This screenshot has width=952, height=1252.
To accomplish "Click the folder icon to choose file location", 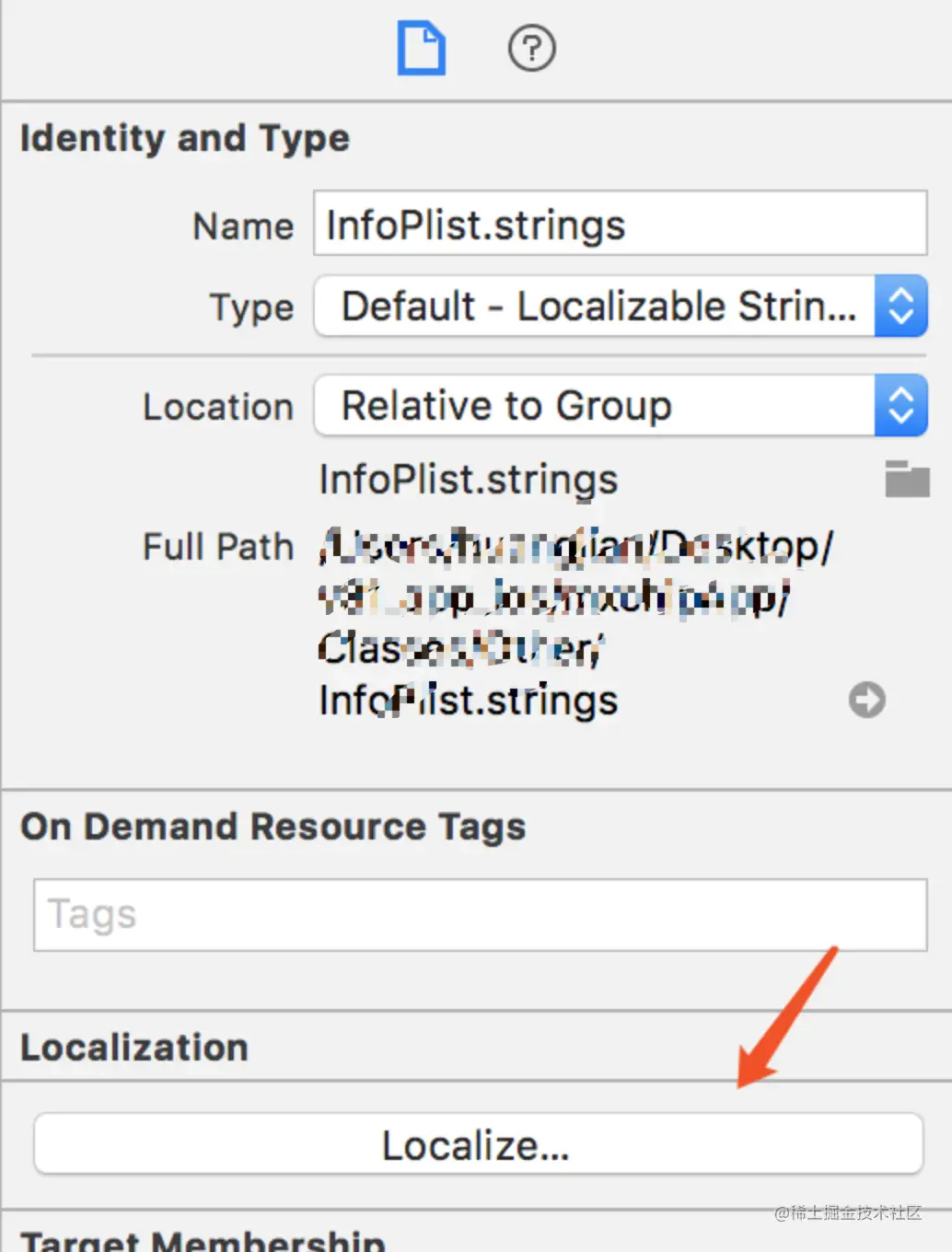I will (907, 480).
